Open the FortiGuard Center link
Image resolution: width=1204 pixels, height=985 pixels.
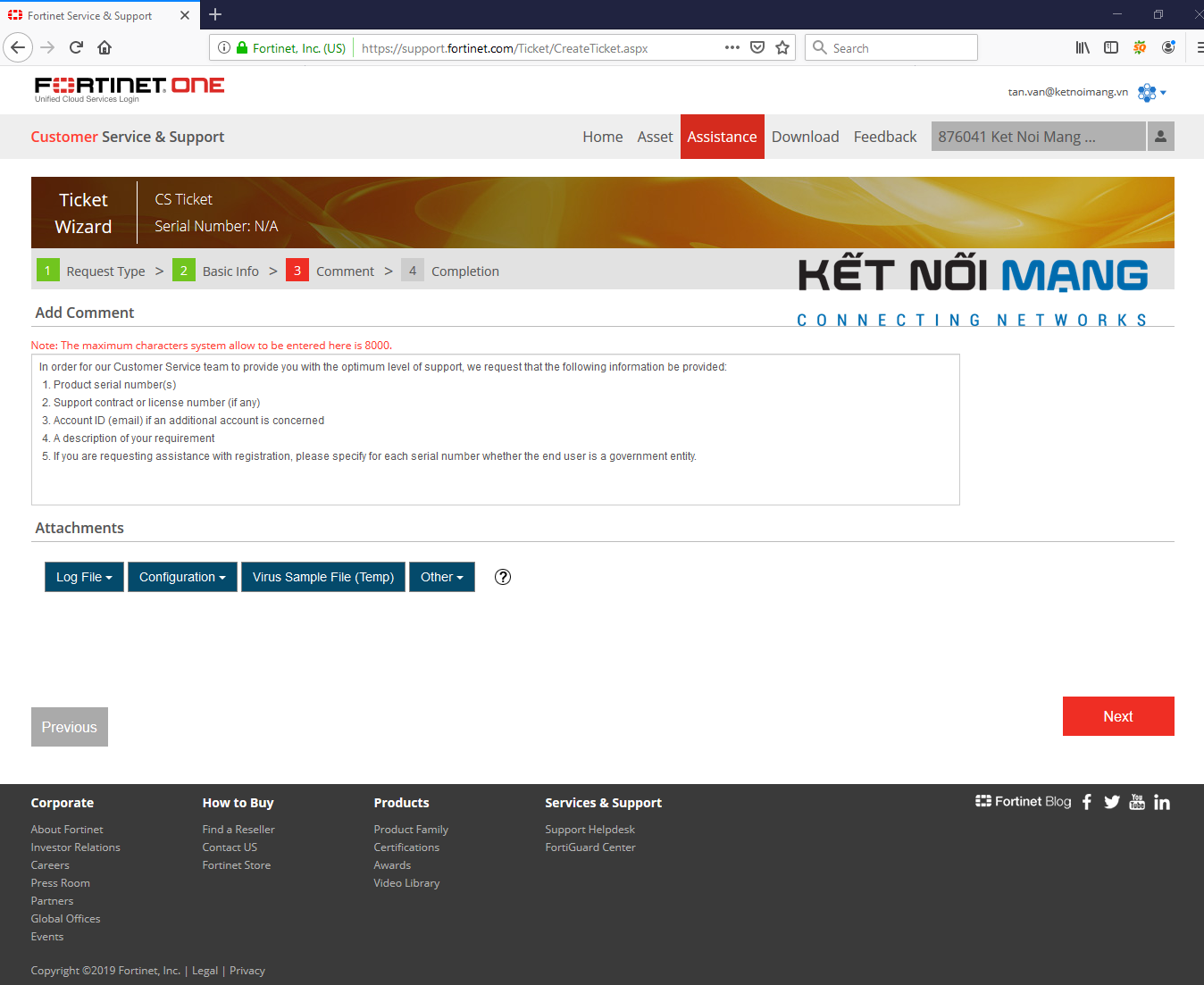coord(590,847)
